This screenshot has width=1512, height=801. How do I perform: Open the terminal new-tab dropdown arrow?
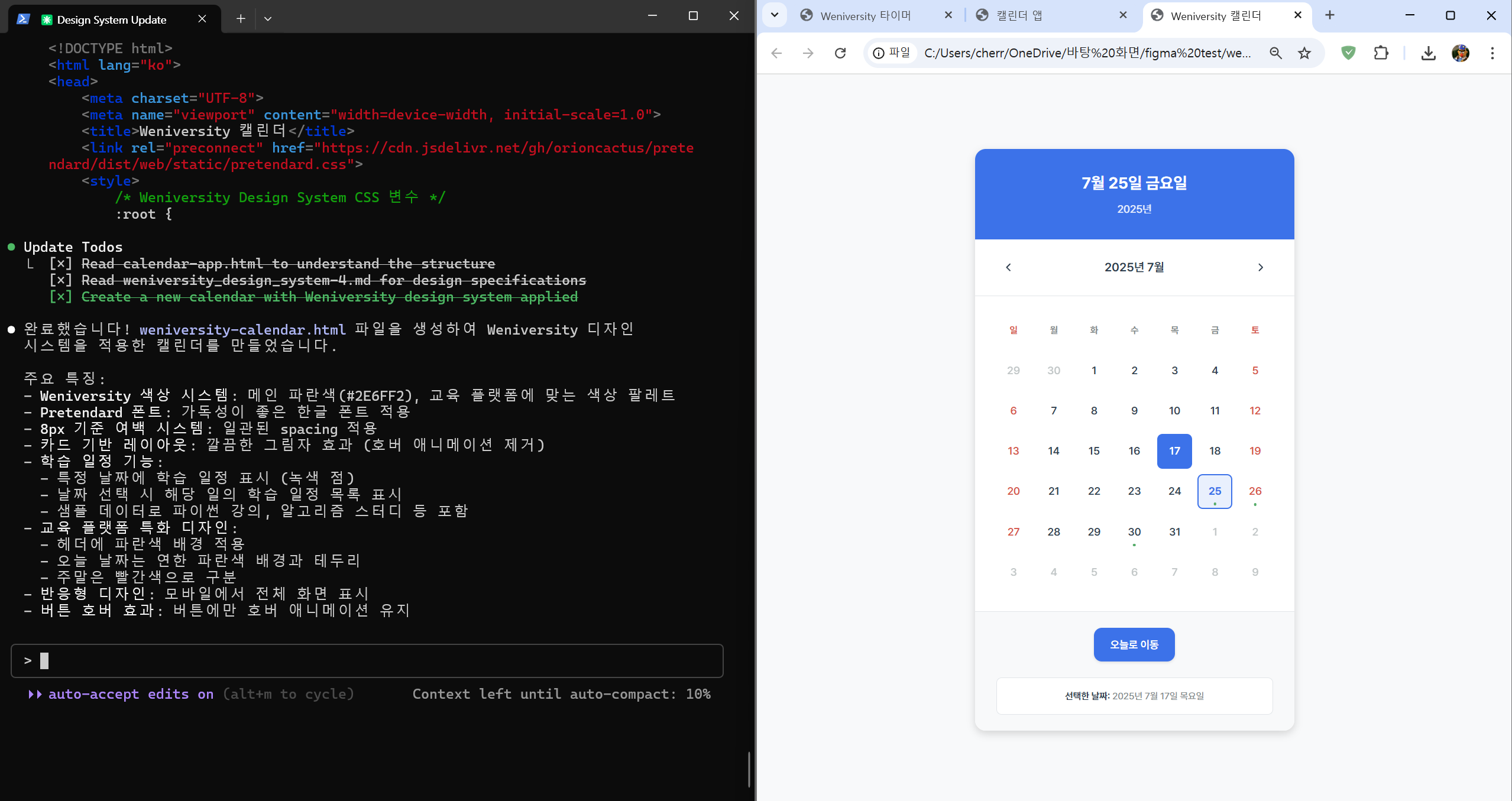(x=268, y=19)
